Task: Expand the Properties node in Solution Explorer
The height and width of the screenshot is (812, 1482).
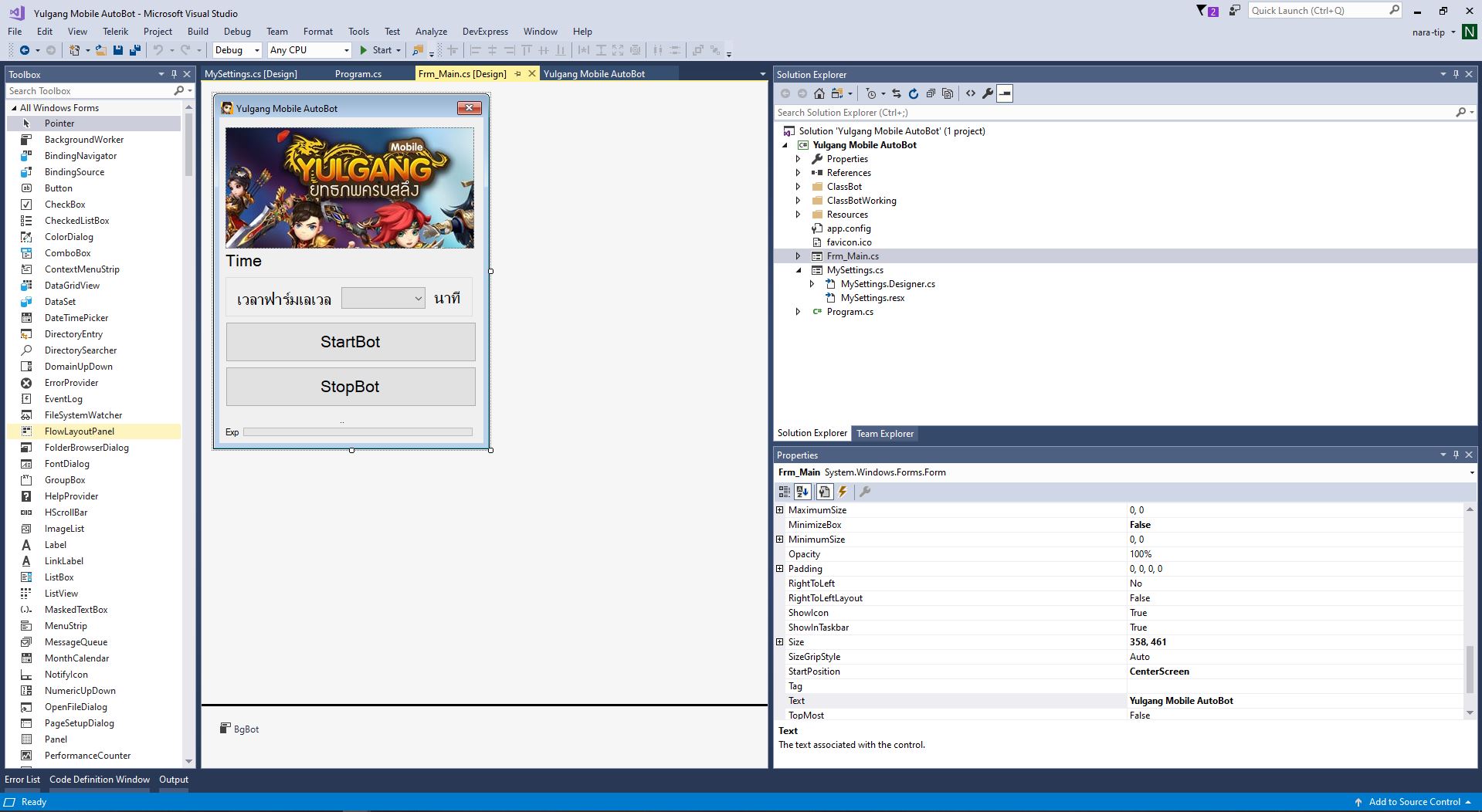Action: pyautogui.click(x=799, y=159)
